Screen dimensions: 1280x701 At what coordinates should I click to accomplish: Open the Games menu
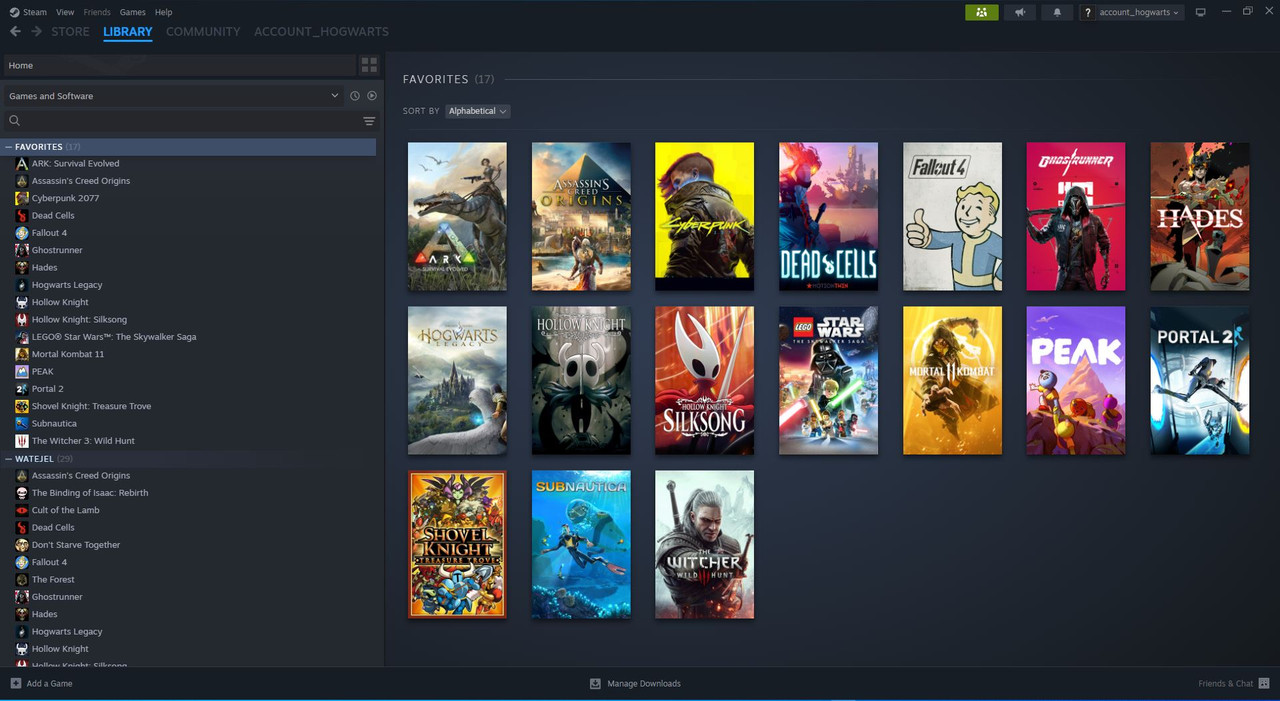132,12
